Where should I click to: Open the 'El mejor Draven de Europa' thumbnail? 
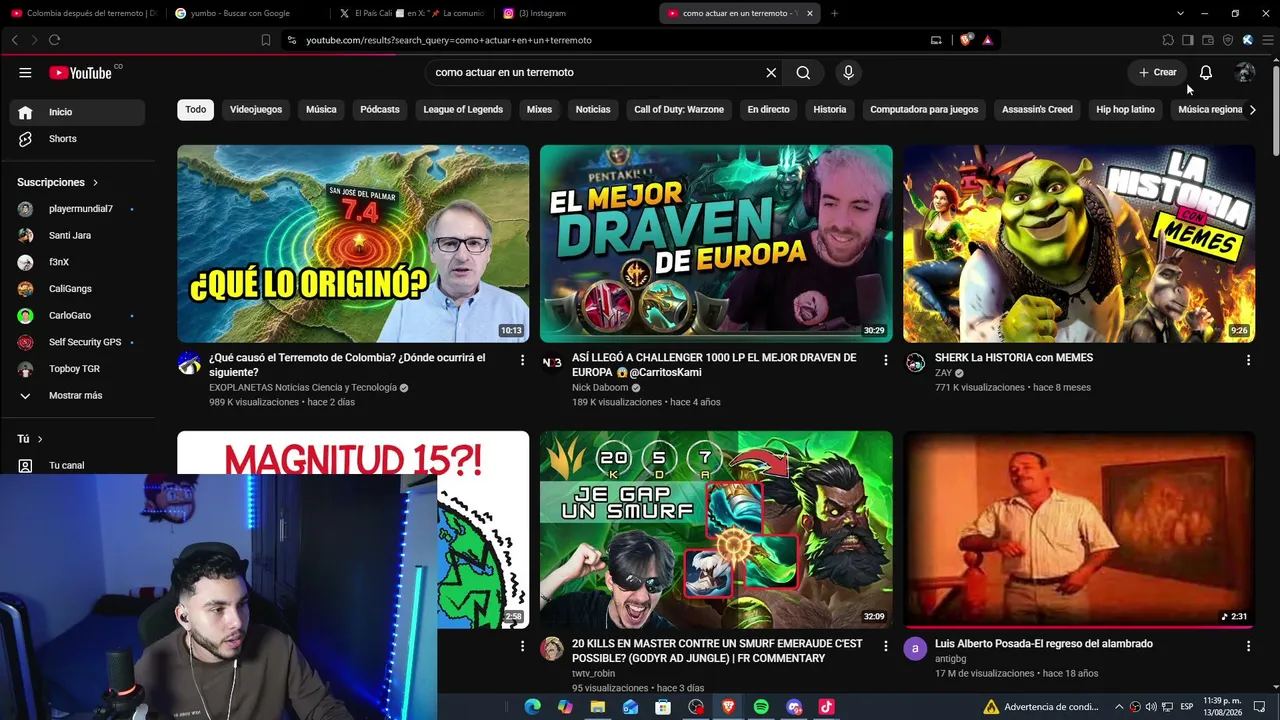pos(716,244)
